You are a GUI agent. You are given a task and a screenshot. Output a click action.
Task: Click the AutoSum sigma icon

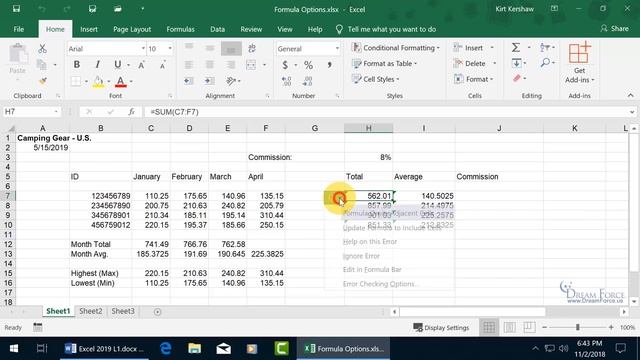coord(516,48)
